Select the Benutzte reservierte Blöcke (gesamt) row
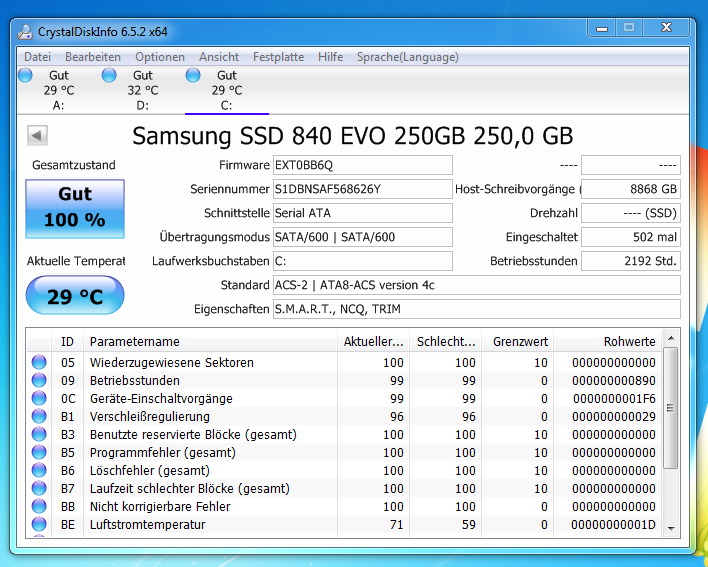This screenshot has width=708, height=567. [344, 435]
